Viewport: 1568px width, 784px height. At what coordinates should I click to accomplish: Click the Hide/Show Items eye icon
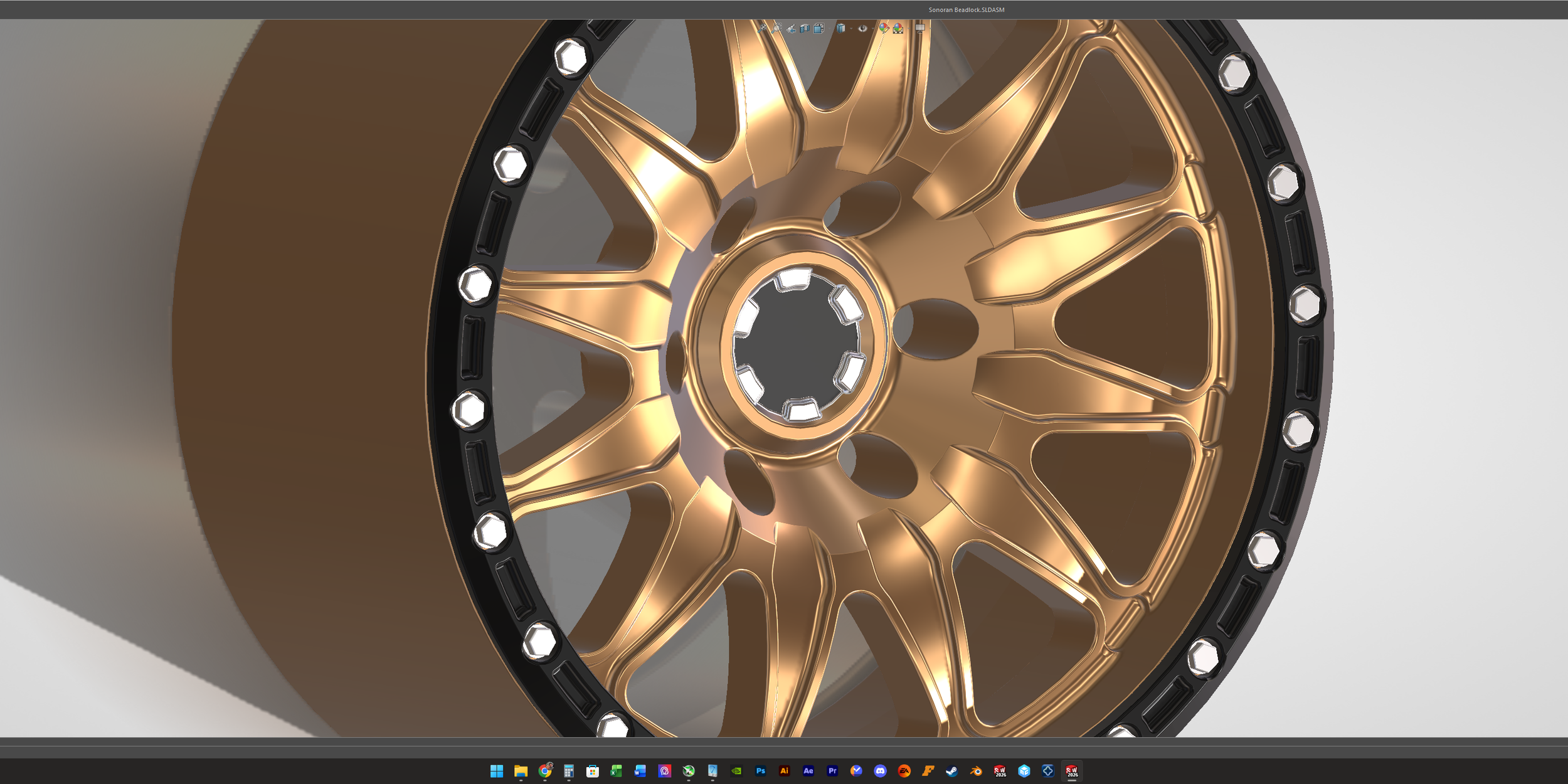(x=862, y=28)
